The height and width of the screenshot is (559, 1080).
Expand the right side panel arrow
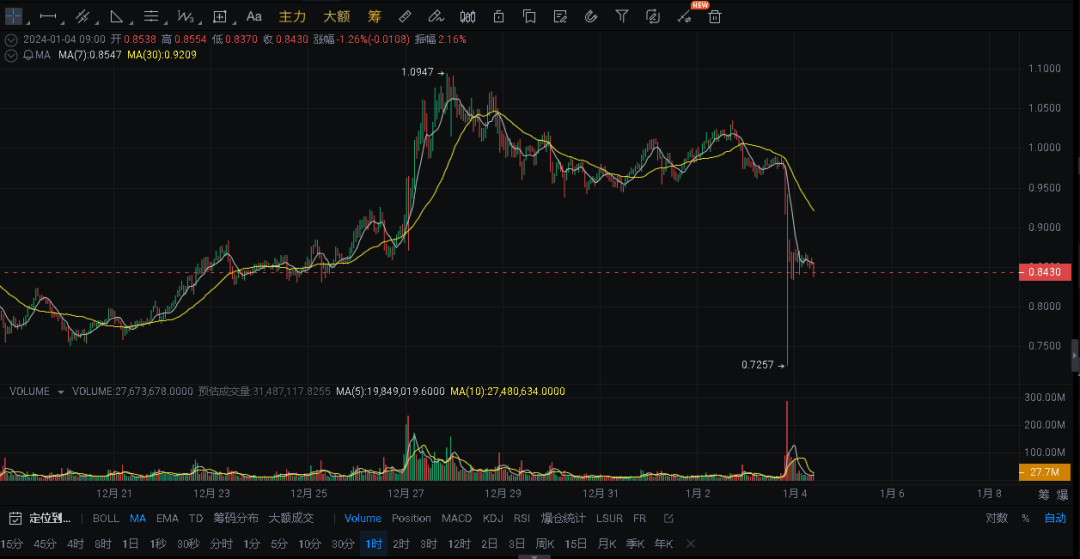point(1075,356)
